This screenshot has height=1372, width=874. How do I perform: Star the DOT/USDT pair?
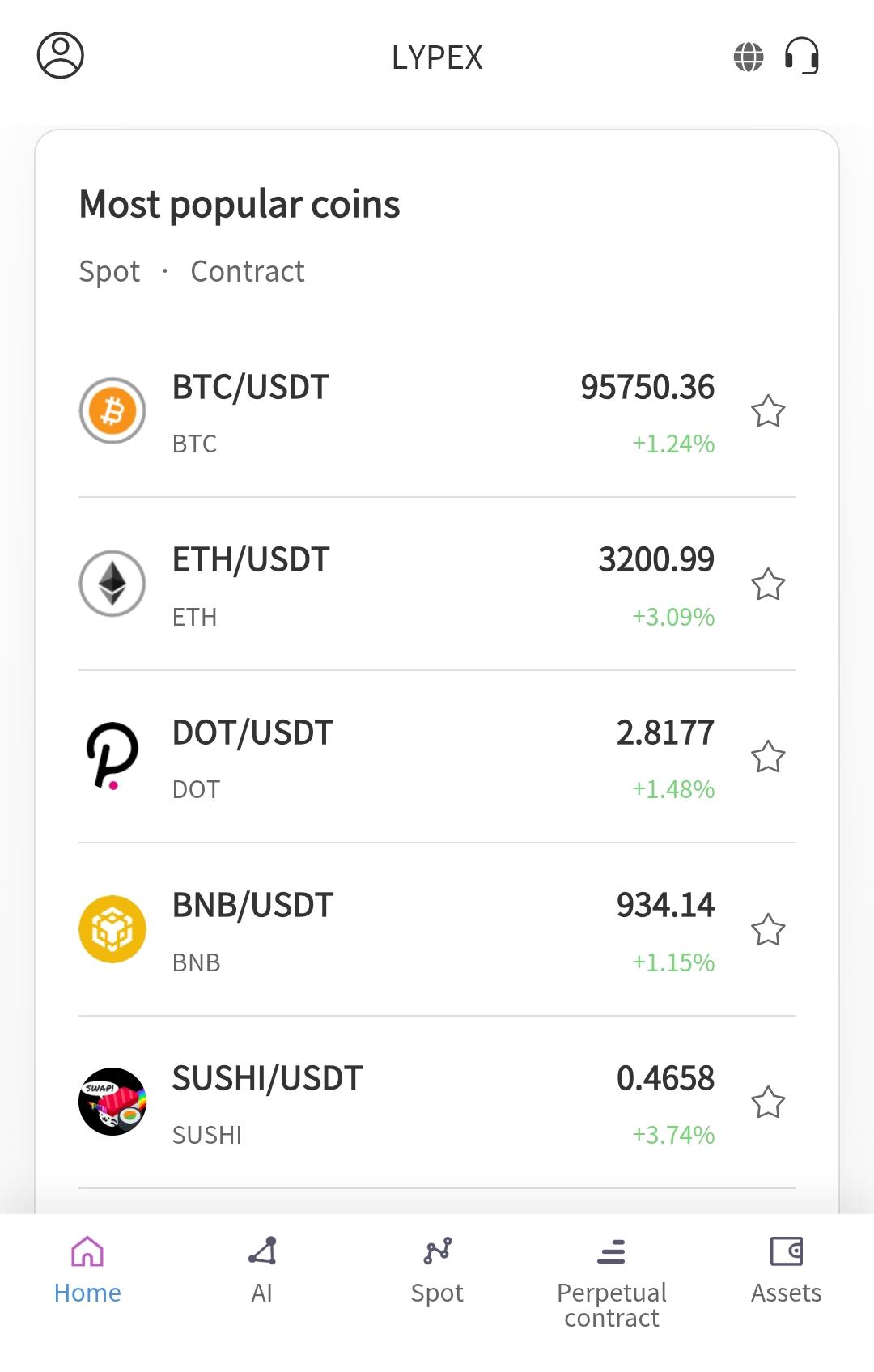pyautogui.click(x=768, y=757)
